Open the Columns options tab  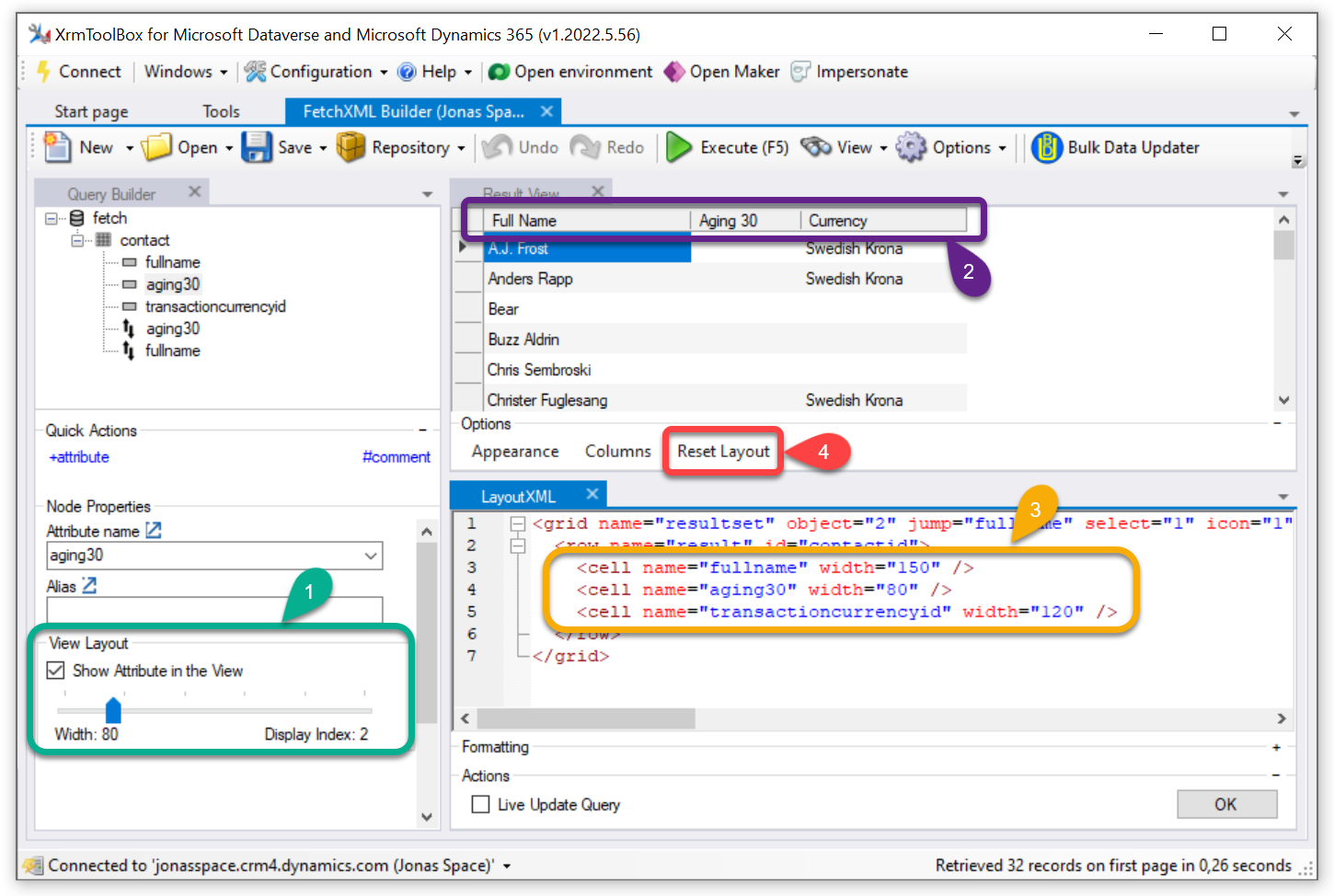(618, 452)
